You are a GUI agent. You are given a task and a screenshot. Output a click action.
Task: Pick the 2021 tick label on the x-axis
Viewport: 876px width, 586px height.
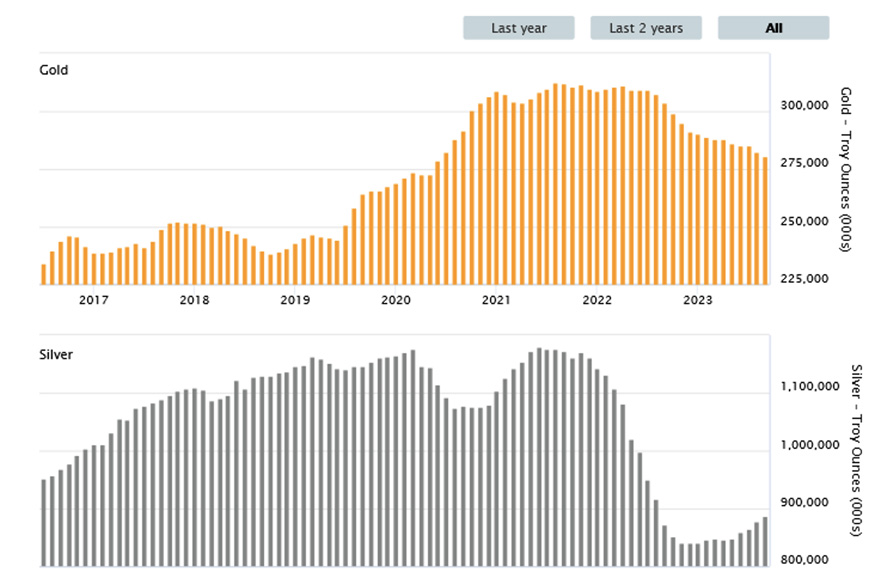pos(497,300)
